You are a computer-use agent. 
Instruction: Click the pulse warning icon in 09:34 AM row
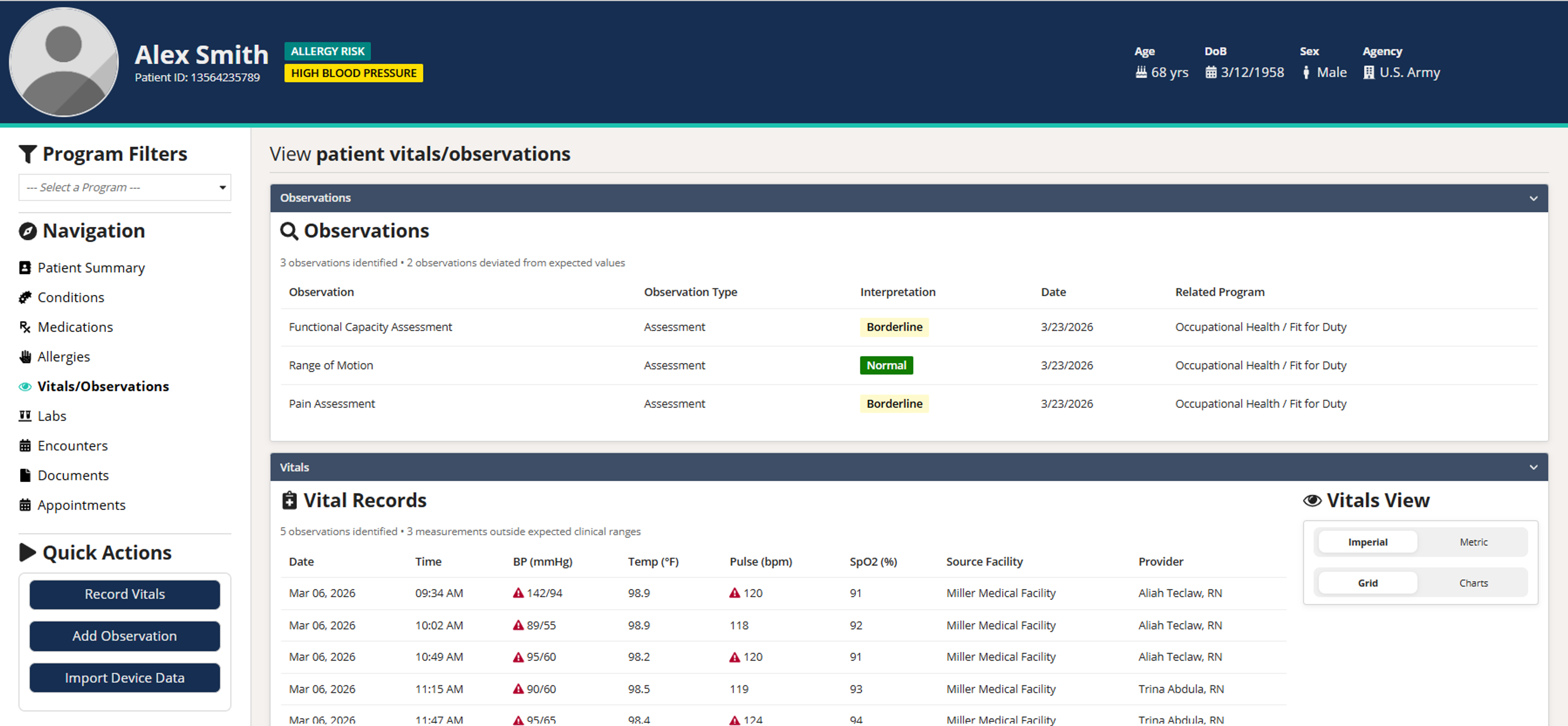[735, 593]
